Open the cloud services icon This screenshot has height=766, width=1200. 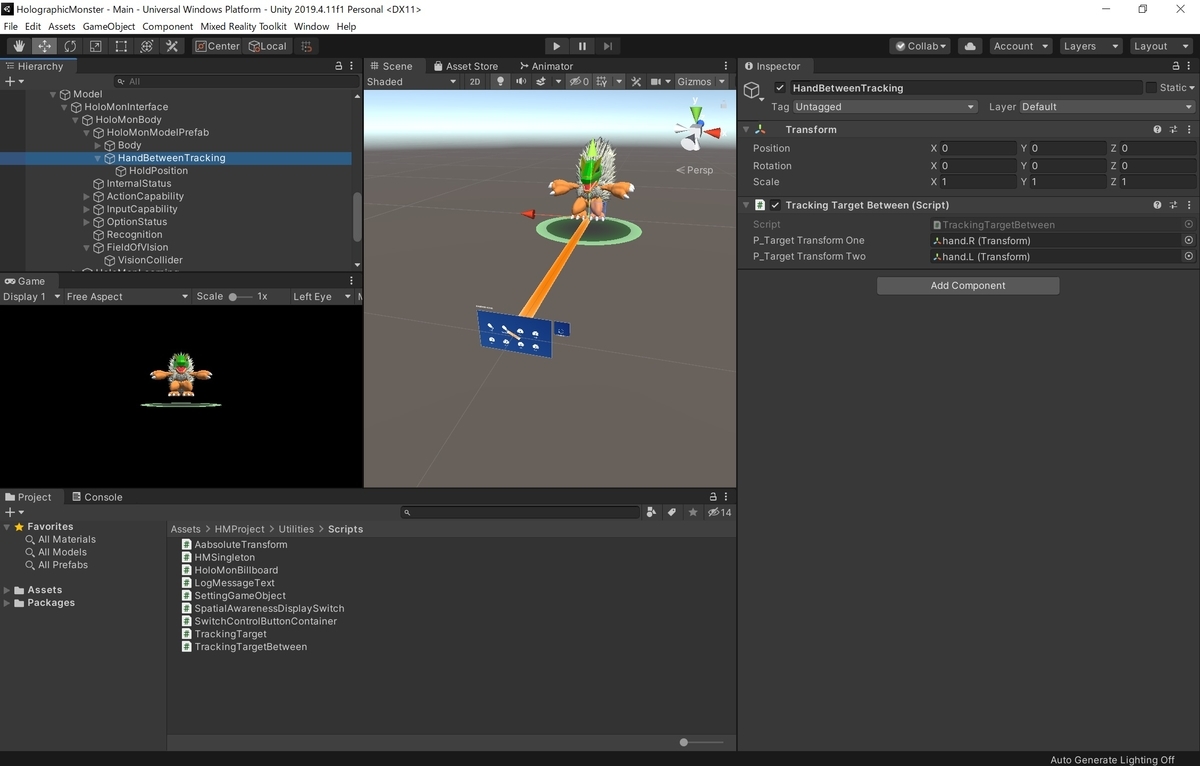[x=969, y=46]
